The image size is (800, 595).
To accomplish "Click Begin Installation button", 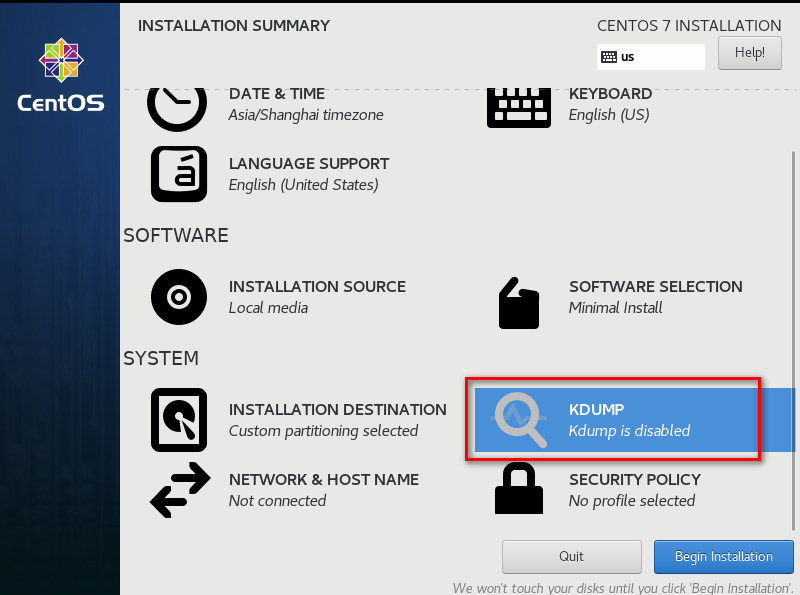I will [723, 557].
